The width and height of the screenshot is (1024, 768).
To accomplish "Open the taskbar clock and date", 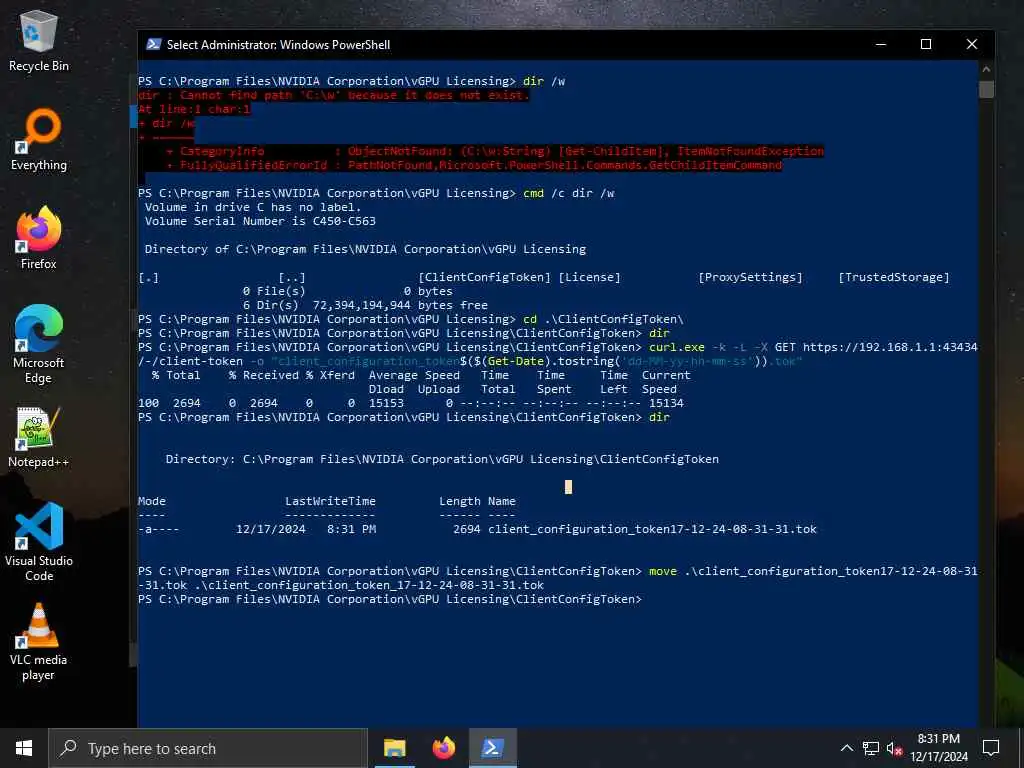I will click(x=939, y=748).
